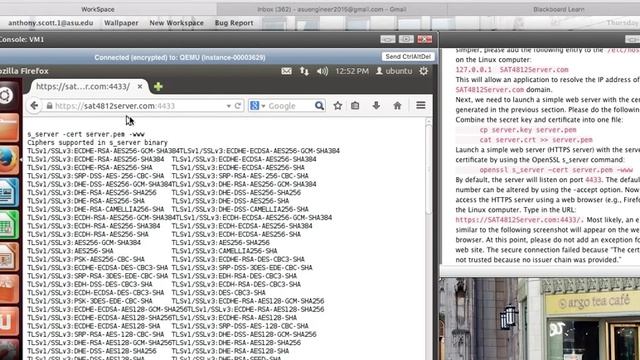Bookmark this page with the star icon

pos(338,106)
